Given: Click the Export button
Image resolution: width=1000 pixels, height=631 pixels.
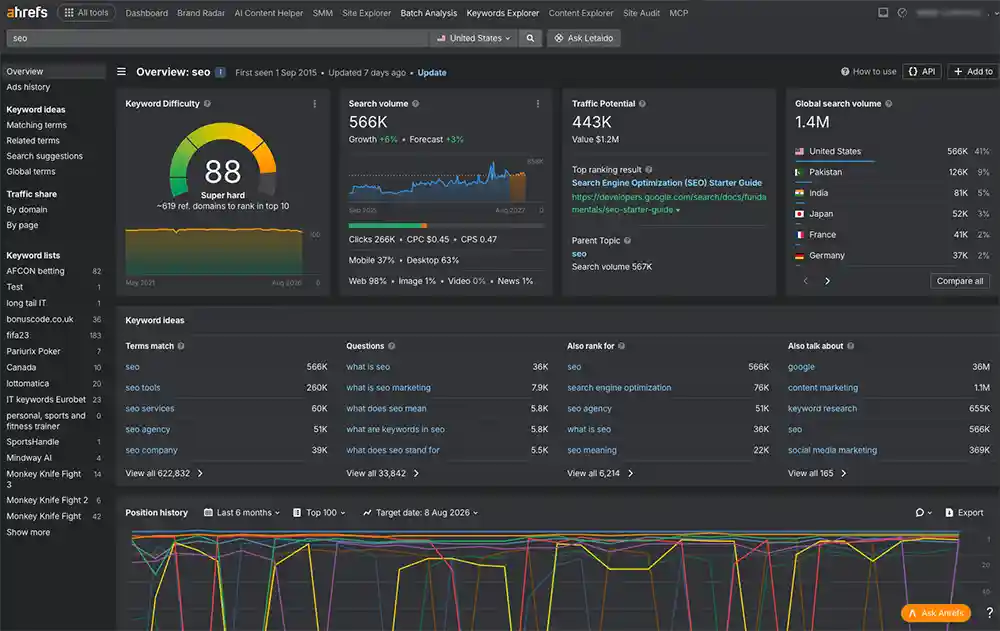Looking at the screenshot, I should pos(964,512).
